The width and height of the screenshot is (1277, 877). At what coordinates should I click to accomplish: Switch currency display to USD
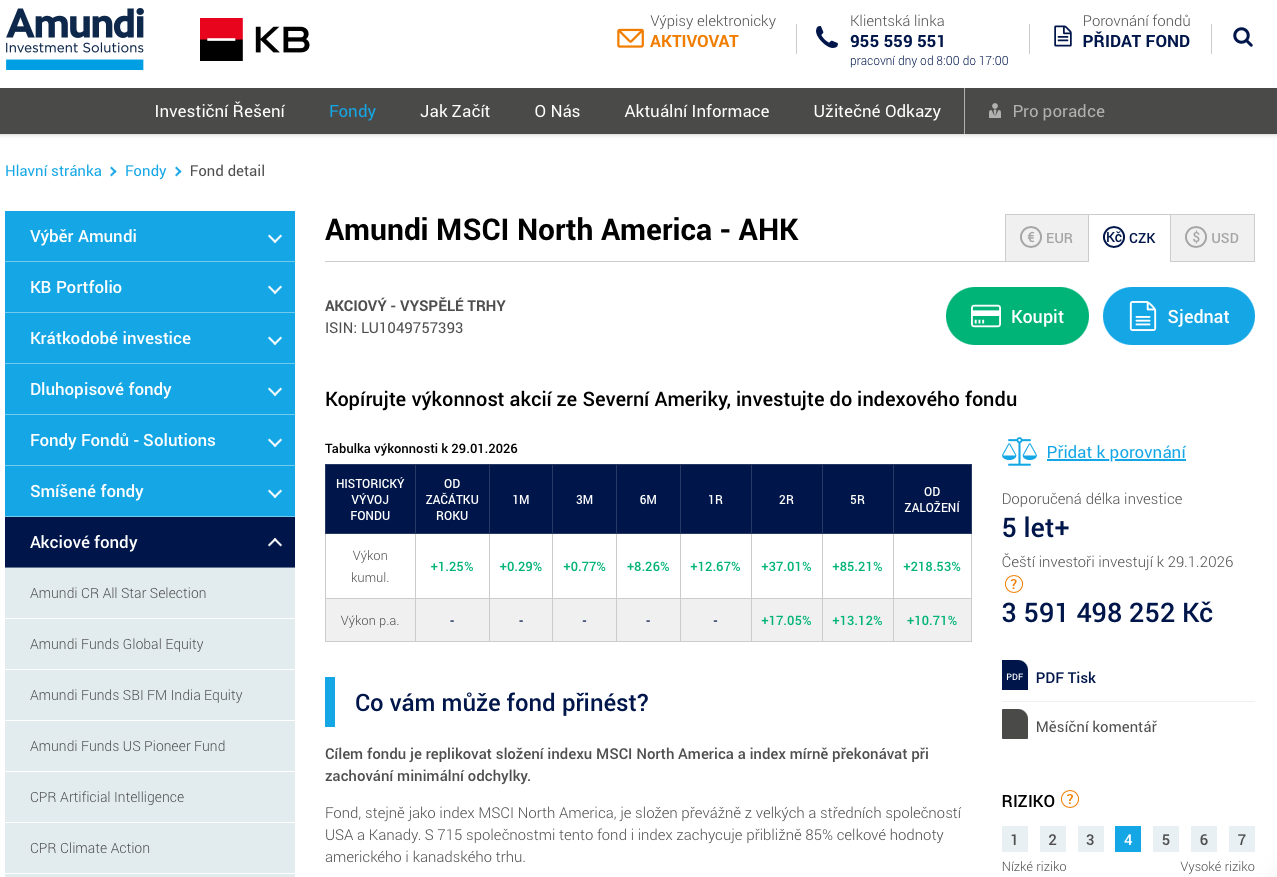pyautogui.click(x=1212, y=237)
